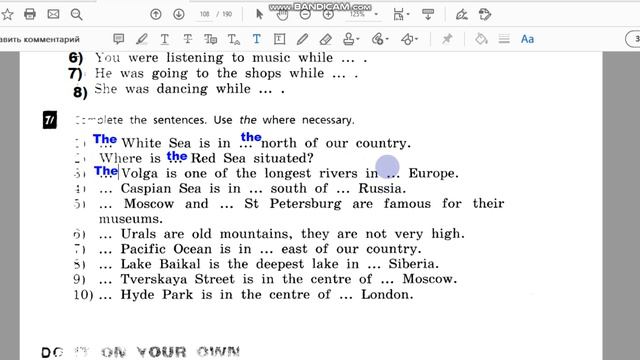This screenshot has height=360, width=640.
Task: Open the drawing shapes dropdown
Action: point(409,39)
